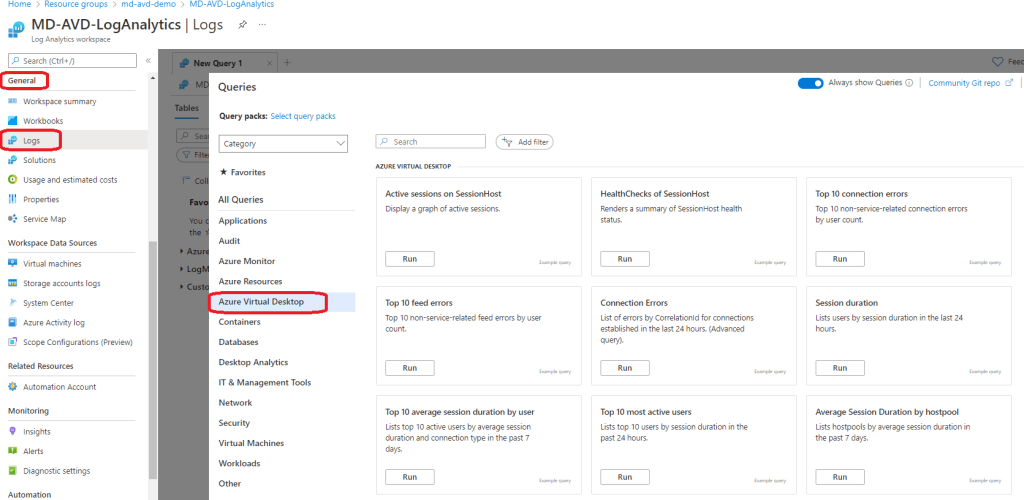Click the Solutions puzzle icon
The image size is (1024, 500).
click(x=13, y=160)
